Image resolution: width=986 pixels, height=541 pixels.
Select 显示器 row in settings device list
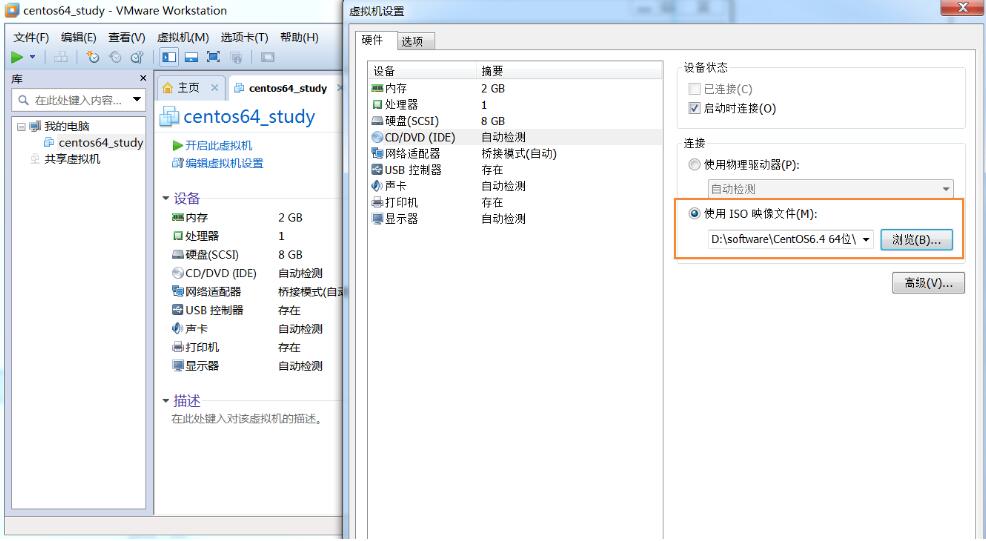click(516, 219)
